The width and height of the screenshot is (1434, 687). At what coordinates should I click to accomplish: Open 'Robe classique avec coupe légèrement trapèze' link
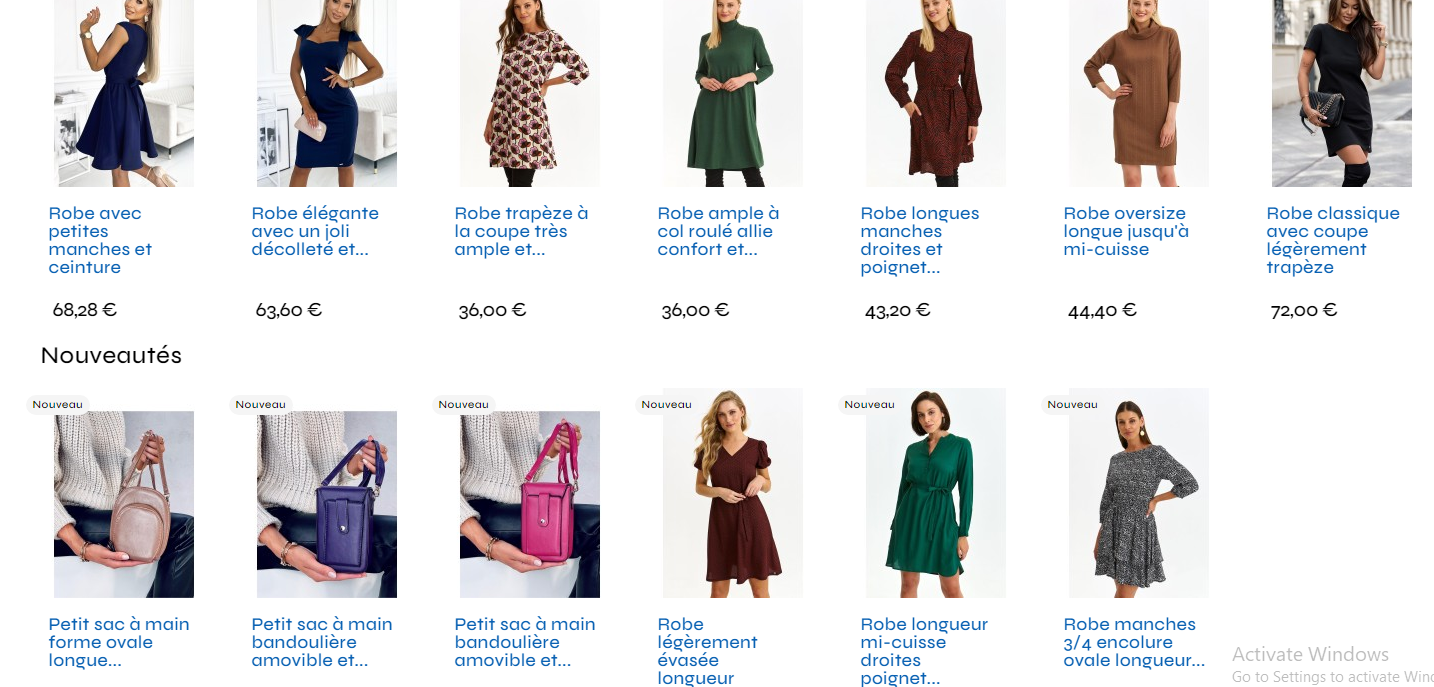click(x=1332, y=240)
